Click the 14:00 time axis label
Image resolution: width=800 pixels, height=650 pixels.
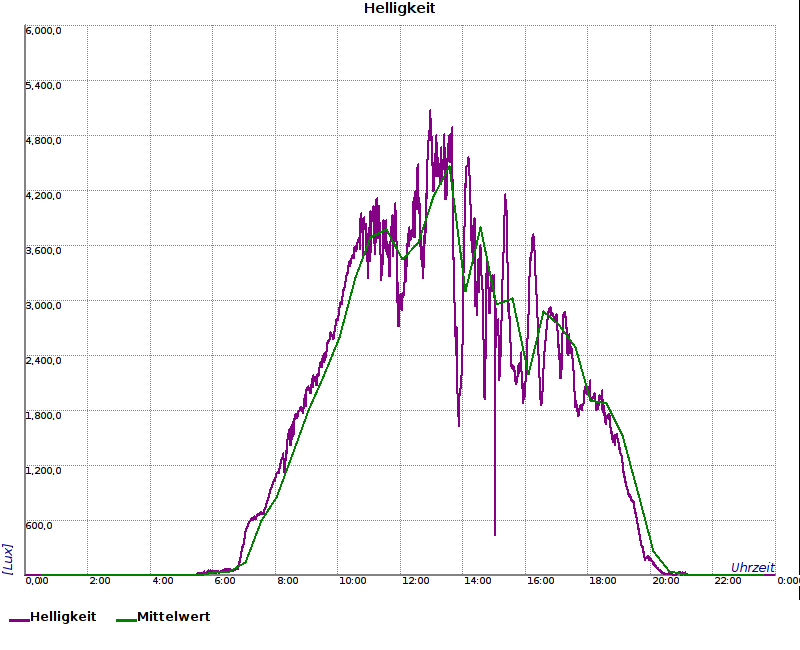click(x=478, y=581)
